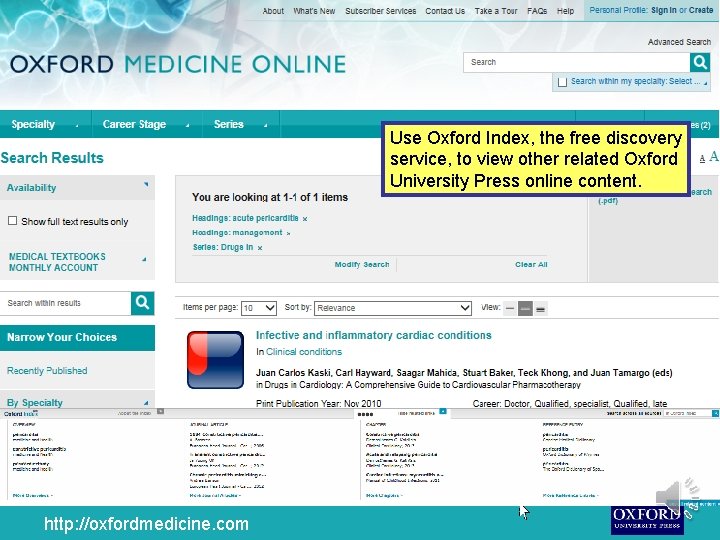The height and width of the screenshot is (540, 720).
Task: Close the Oxford Index related links panel
Action: [x=443, y=411]
